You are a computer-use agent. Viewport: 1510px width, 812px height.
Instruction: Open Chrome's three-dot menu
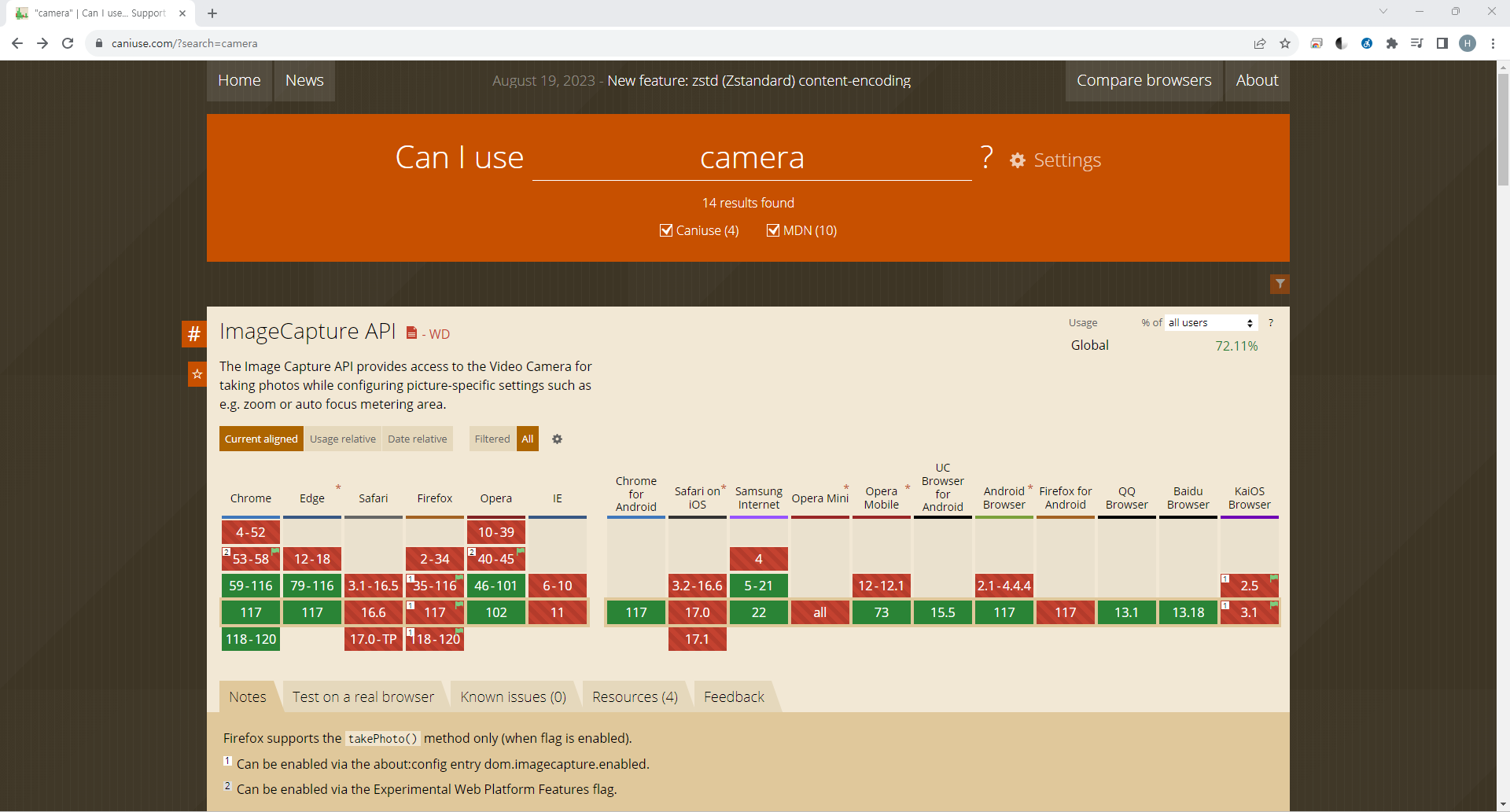1493,43
